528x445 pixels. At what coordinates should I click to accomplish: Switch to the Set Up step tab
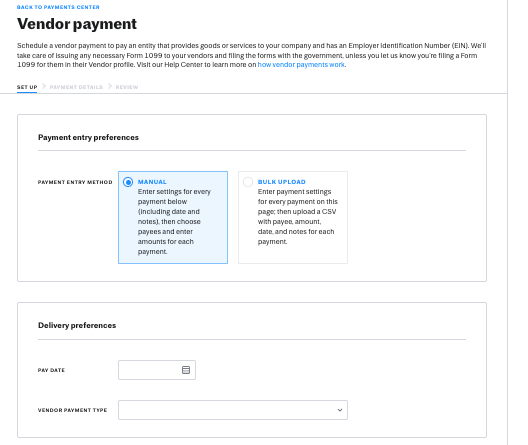[x=27, y=87]
